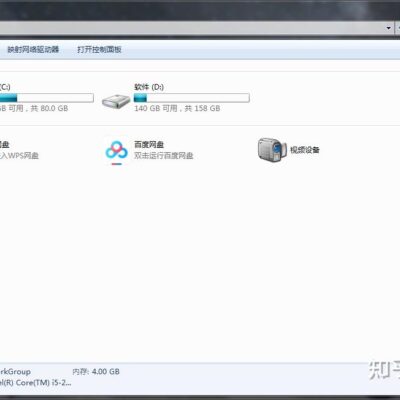Click the C: drive capacity bar

coord(47,98)
